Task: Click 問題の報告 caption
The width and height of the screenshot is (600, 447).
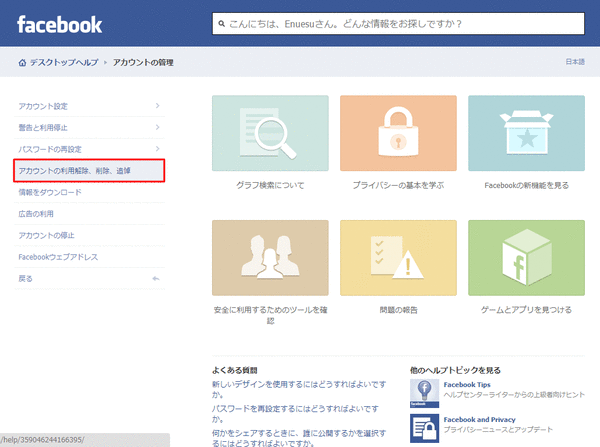Action: [x=398, y=310]
